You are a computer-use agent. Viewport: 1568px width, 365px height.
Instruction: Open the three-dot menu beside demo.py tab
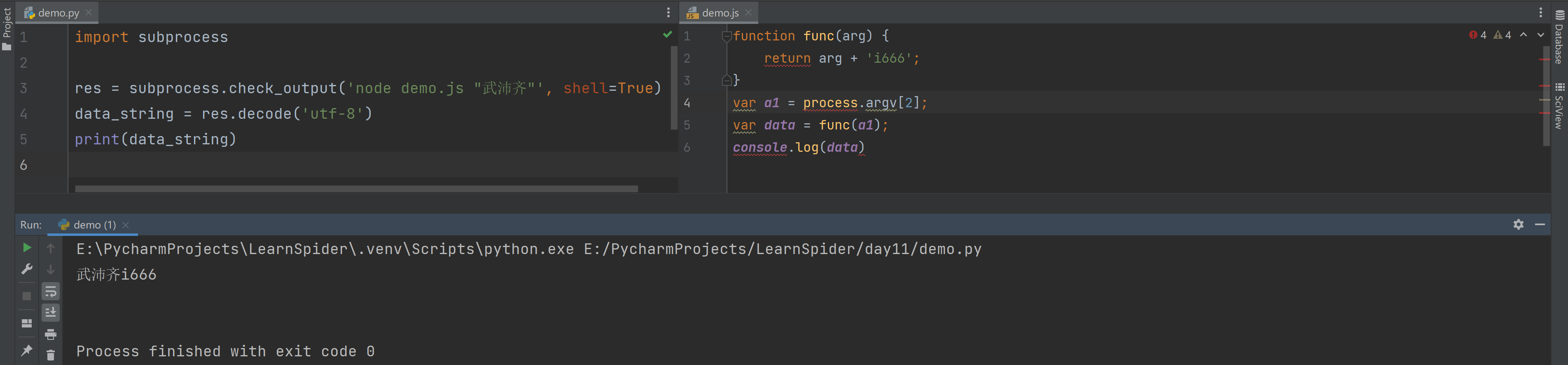pos(668,12)
